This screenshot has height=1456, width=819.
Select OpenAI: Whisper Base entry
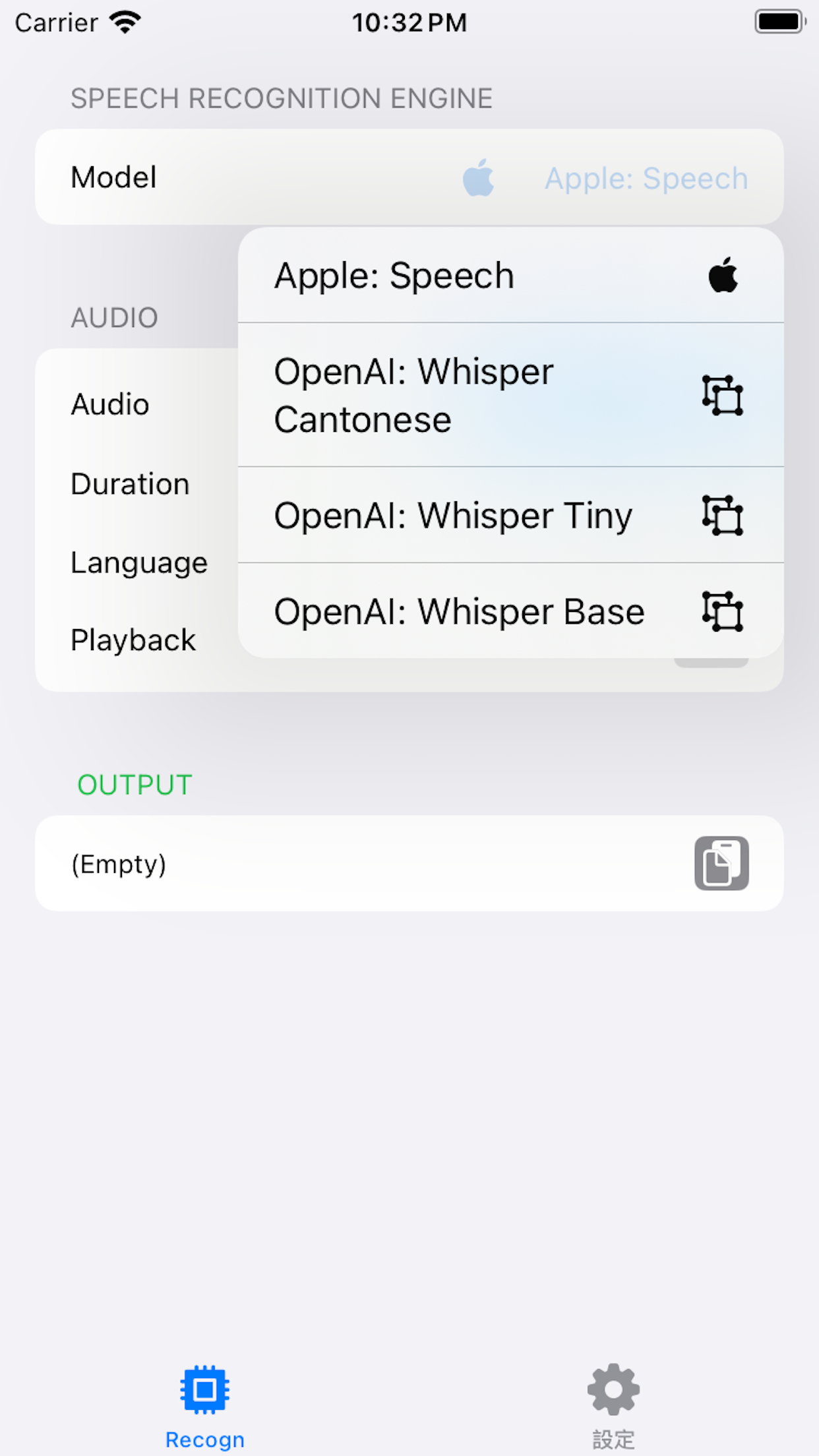pos(511,611)
